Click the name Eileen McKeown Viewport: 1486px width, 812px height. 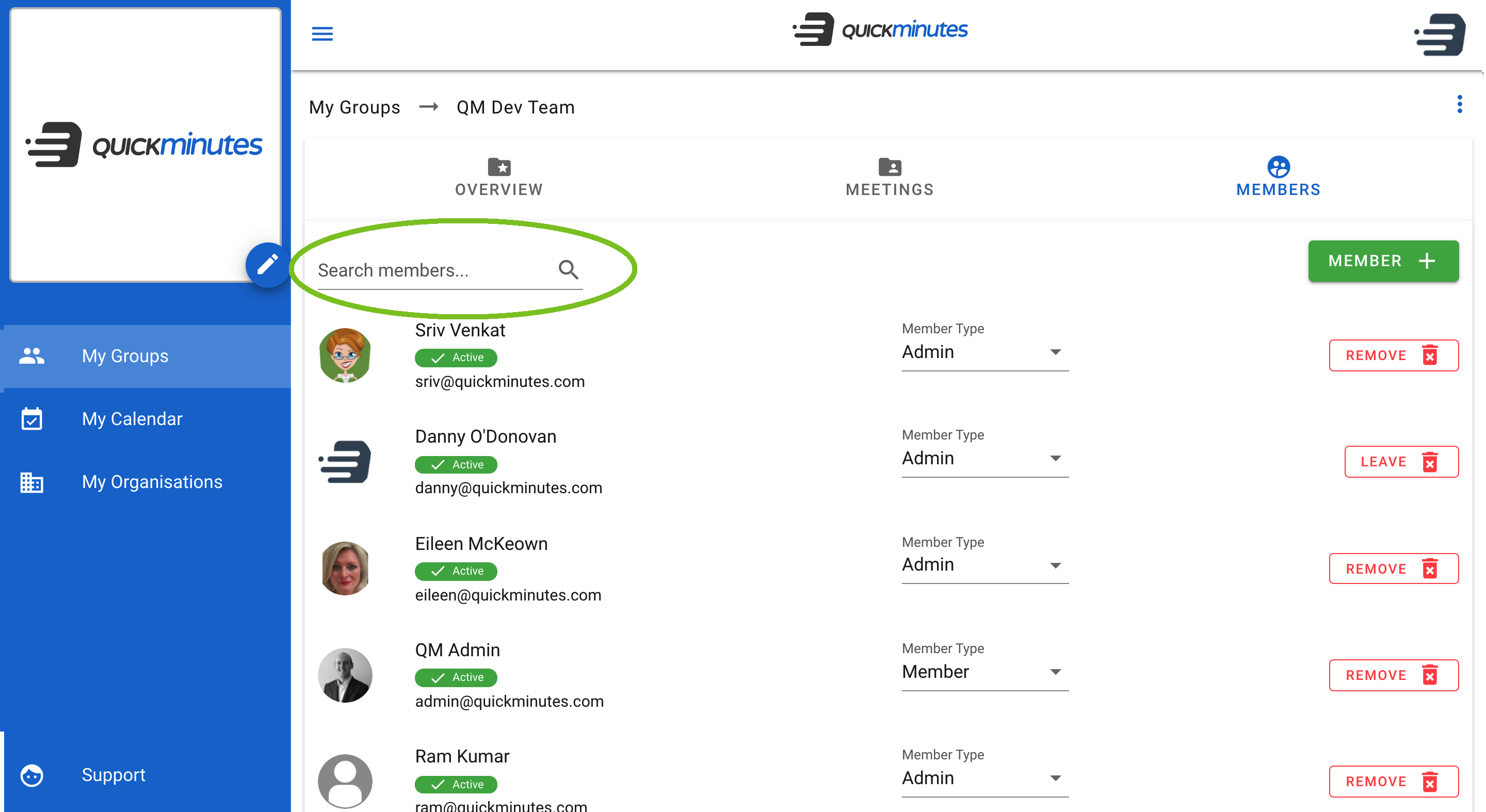(x=481, y=544)
